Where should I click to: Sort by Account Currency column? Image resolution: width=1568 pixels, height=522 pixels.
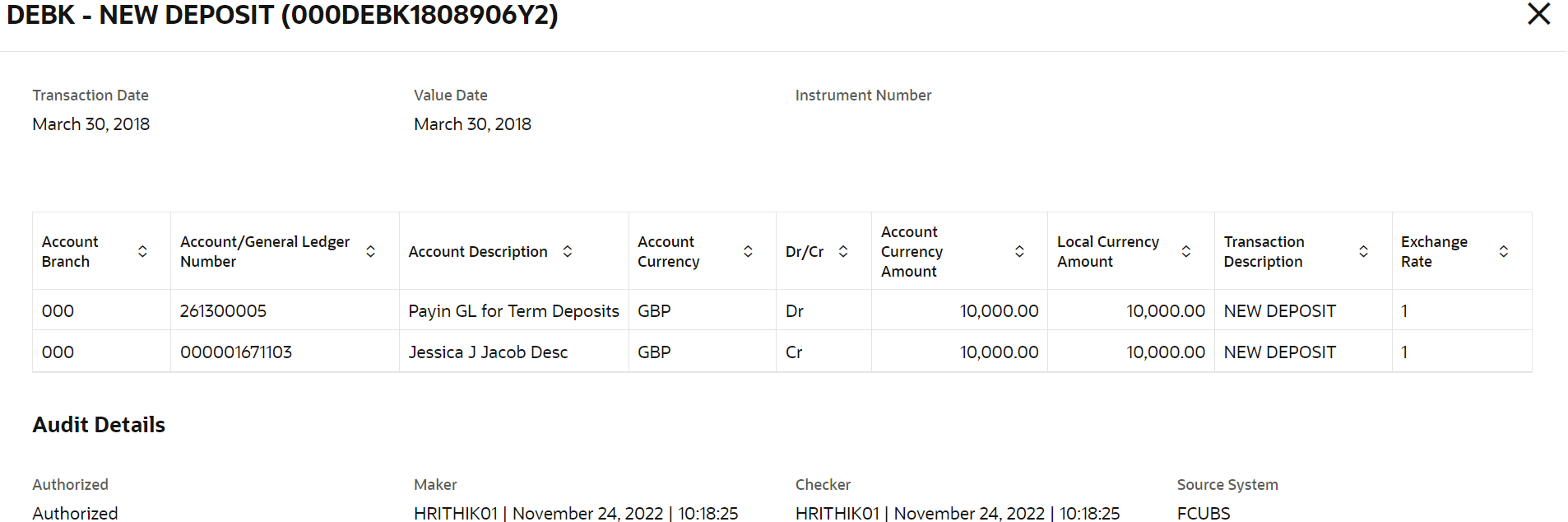(x=748, y=251)
